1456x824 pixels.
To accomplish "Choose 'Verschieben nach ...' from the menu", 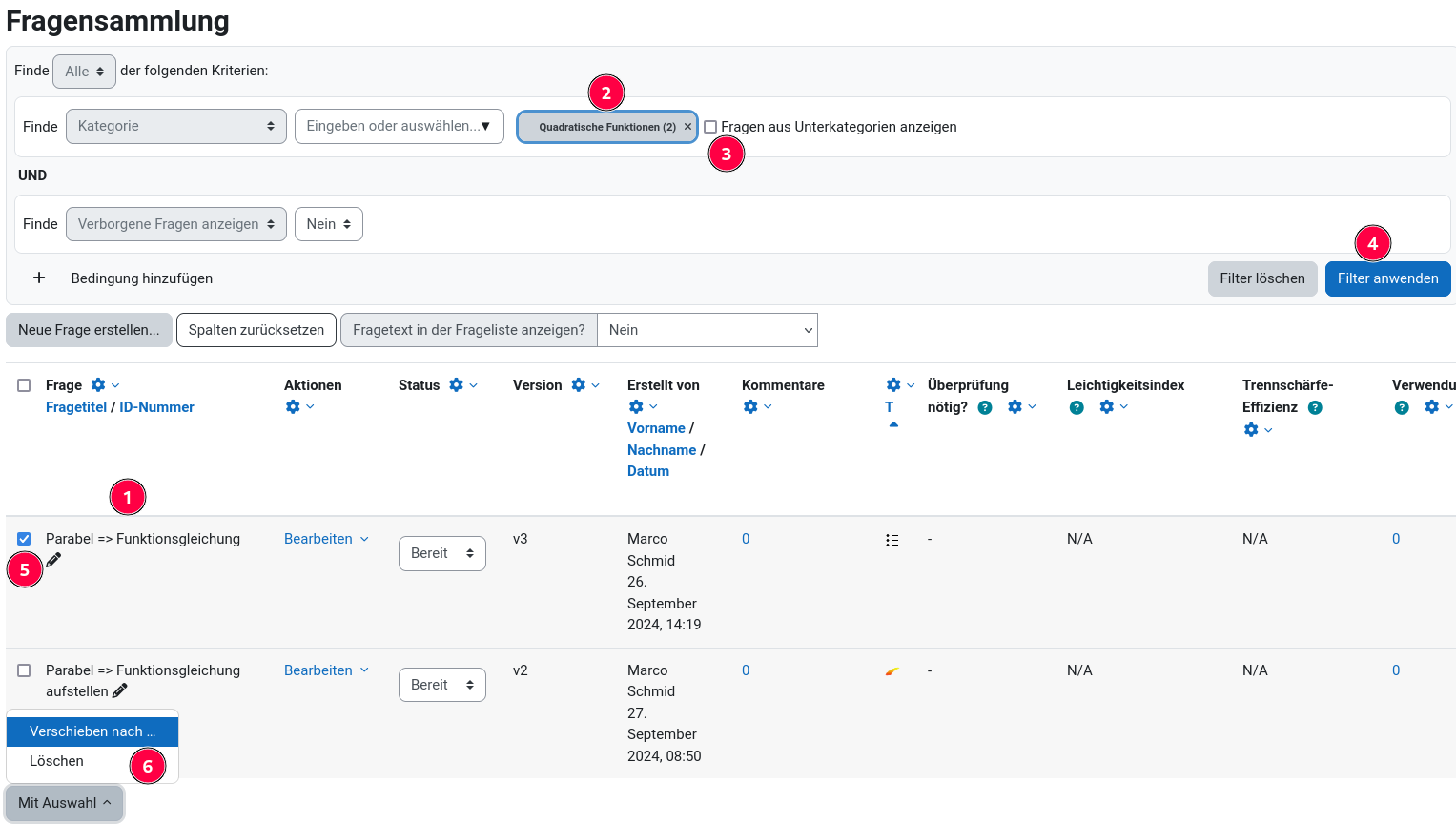I will click(x=92, y=731).
